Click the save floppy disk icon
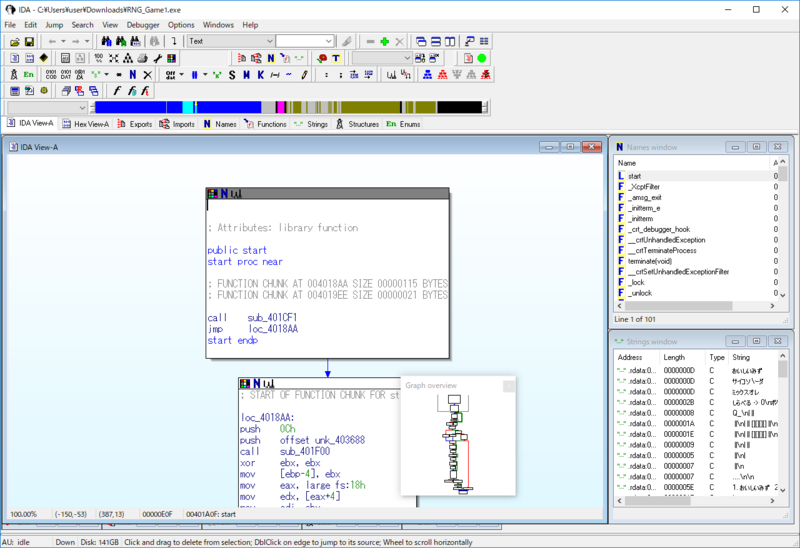This screenshot has height=548, width=800. [29, 41]
